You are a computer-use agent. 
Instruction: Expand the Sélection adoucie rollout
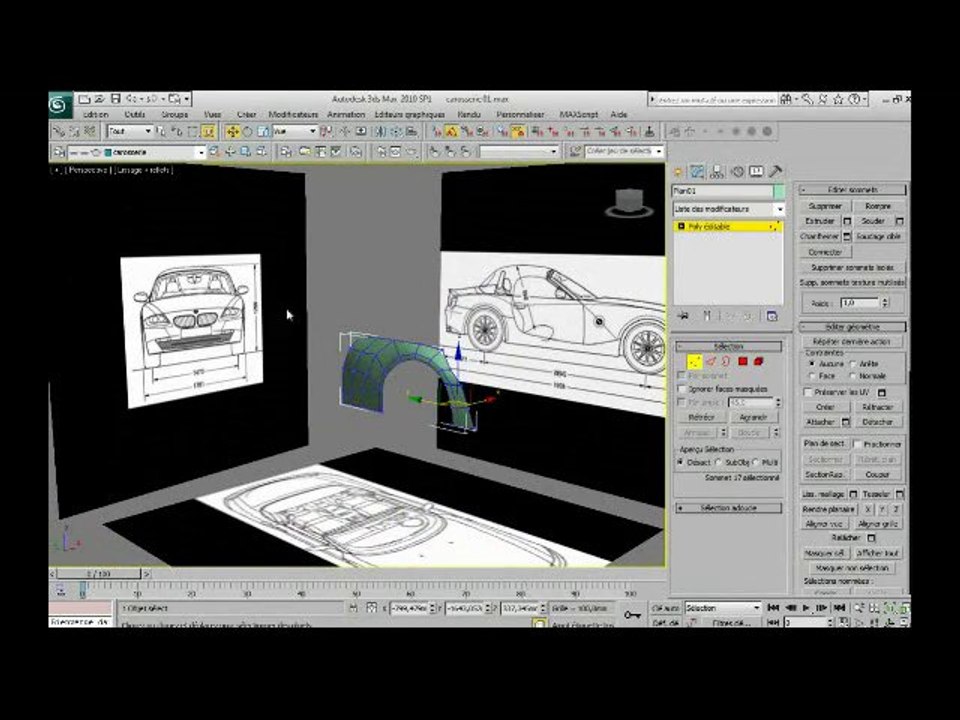(x=729, y=508)
